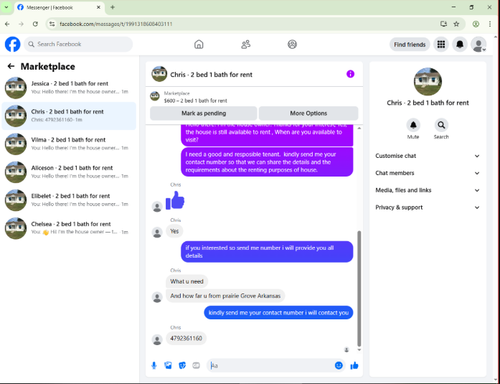Click 'kindly send me your contact number' message
Viewport: 500px width, 384px height.
click(278, 313)
